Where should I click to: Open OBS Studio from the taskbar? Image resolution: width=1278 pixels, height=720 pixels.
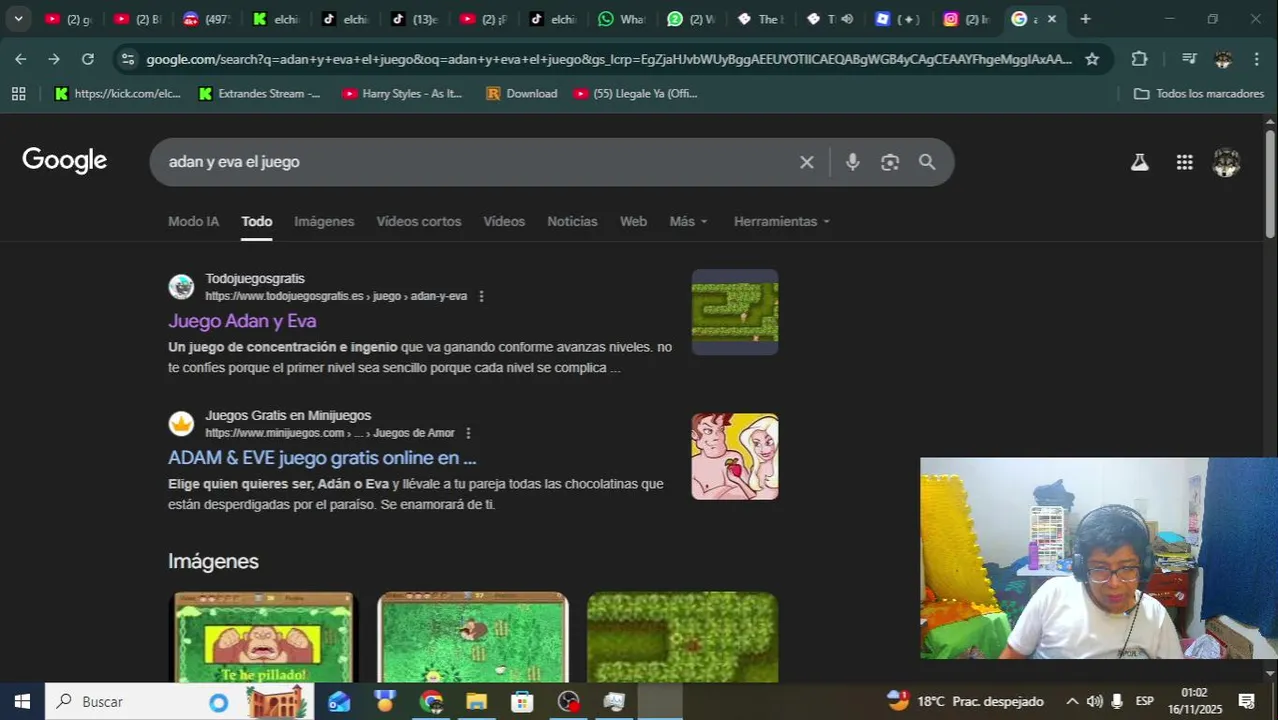[568, 701]
